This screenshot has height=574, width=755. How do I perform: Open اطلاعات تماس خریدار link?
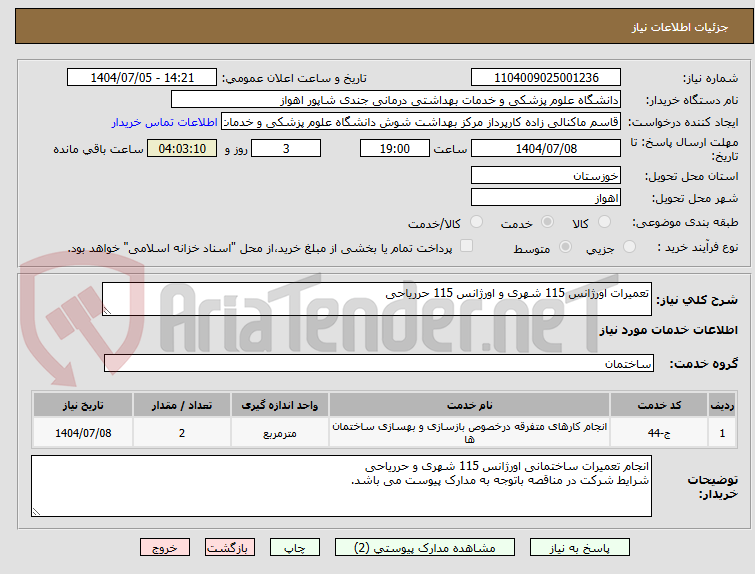pyautogui.click(x=165, y=122)
